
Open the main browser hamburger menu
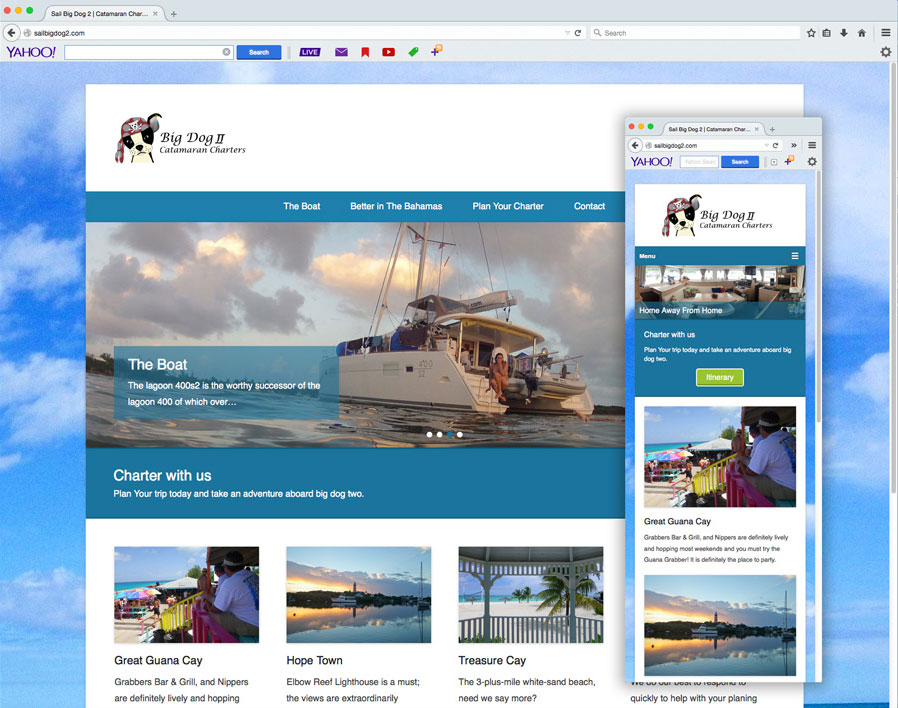(885, 33)
